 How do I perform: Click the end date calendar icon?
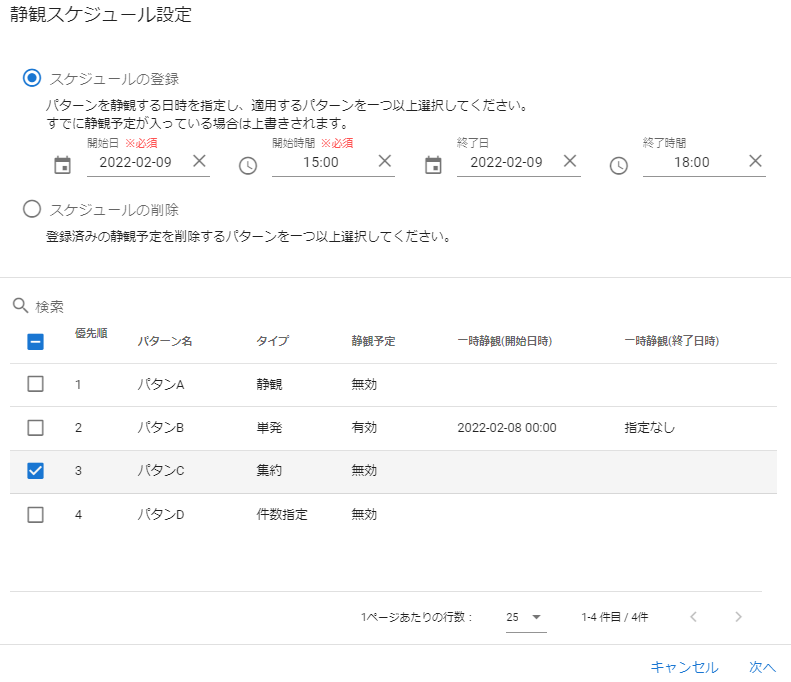pos(433,165)
